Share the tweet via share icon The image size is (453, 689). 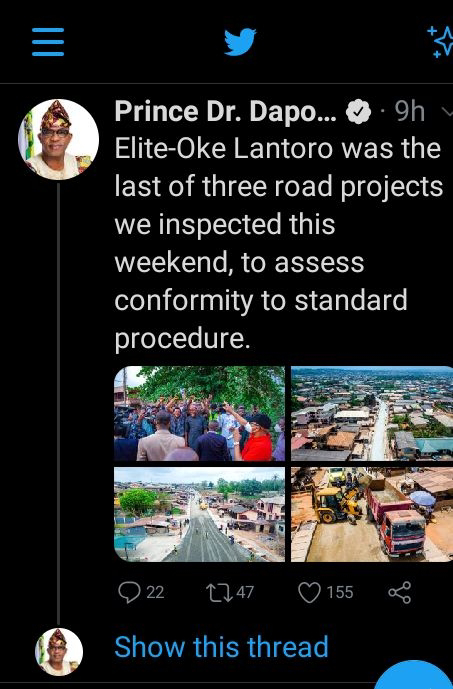coord(399,592)
